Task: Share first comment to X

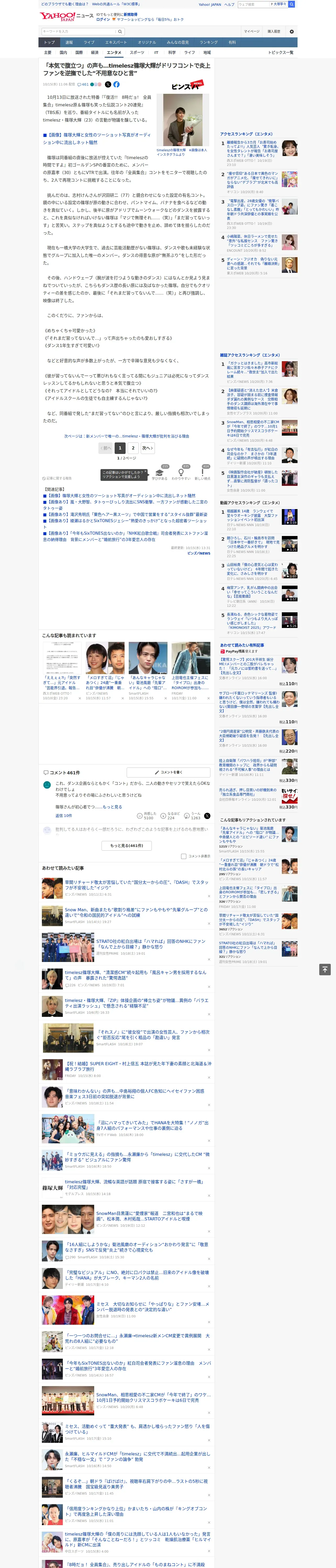Action: pyautogui.click(x=207, y=816)
